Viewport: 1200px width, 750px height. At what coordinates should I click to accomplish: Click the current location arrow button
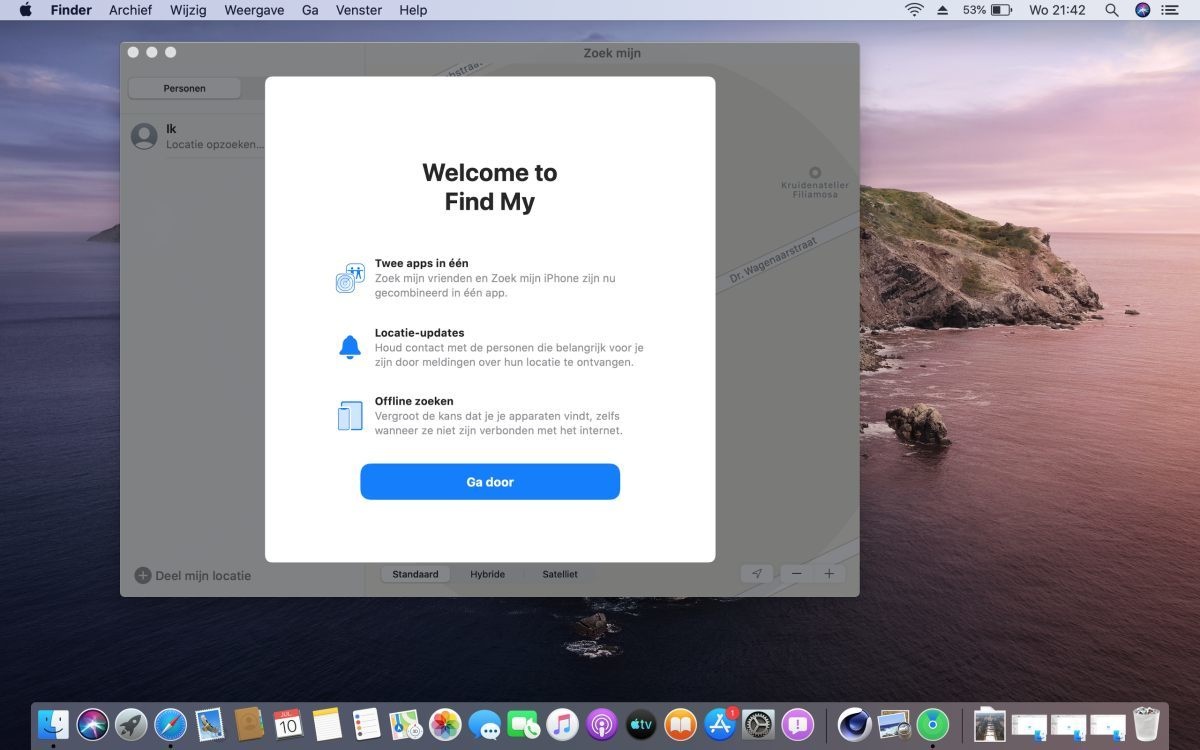tap(757, 574)
